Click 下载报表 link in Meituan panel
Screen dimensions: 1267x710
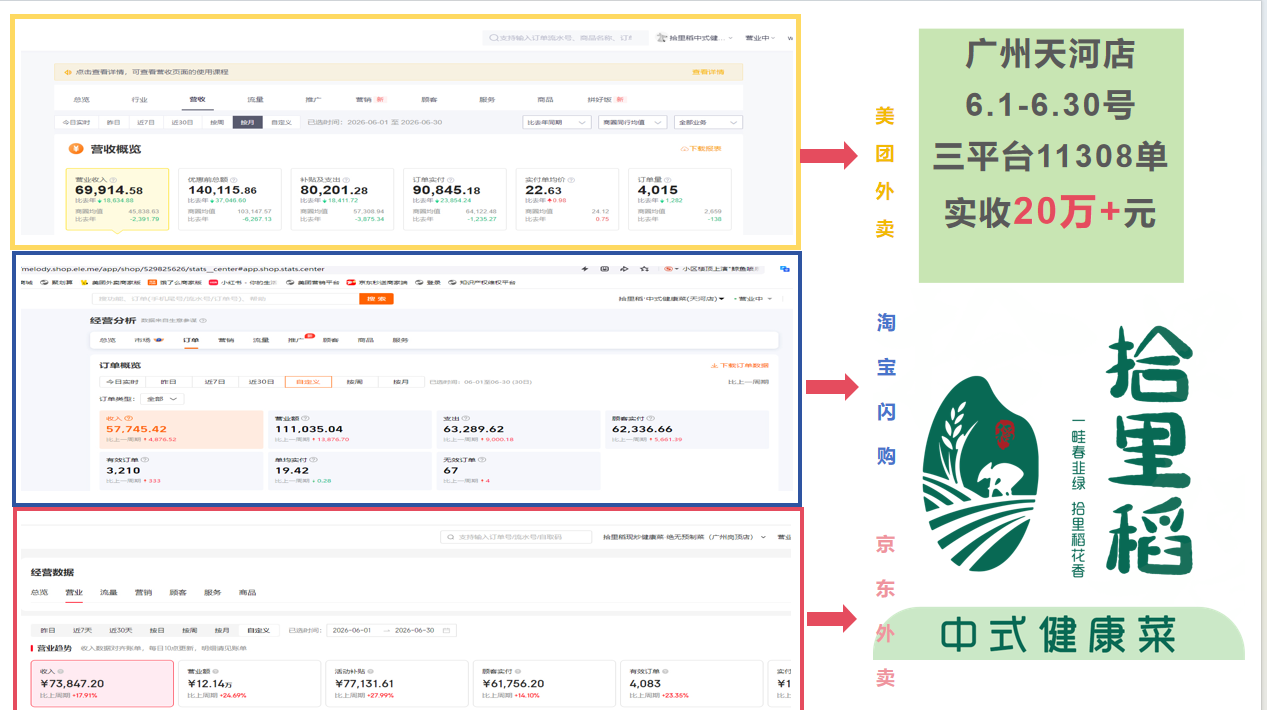[x=701, y=149]
